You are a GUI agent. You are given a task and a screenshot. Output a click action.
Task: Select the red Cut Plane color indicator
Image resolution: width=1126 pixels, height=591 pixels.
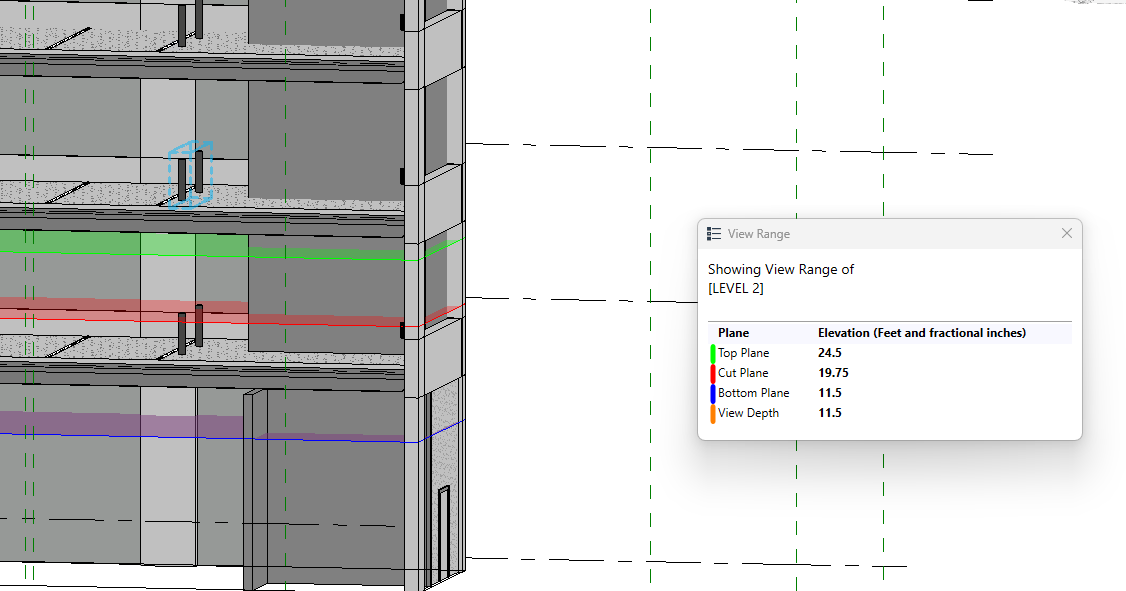click(712, 372)
